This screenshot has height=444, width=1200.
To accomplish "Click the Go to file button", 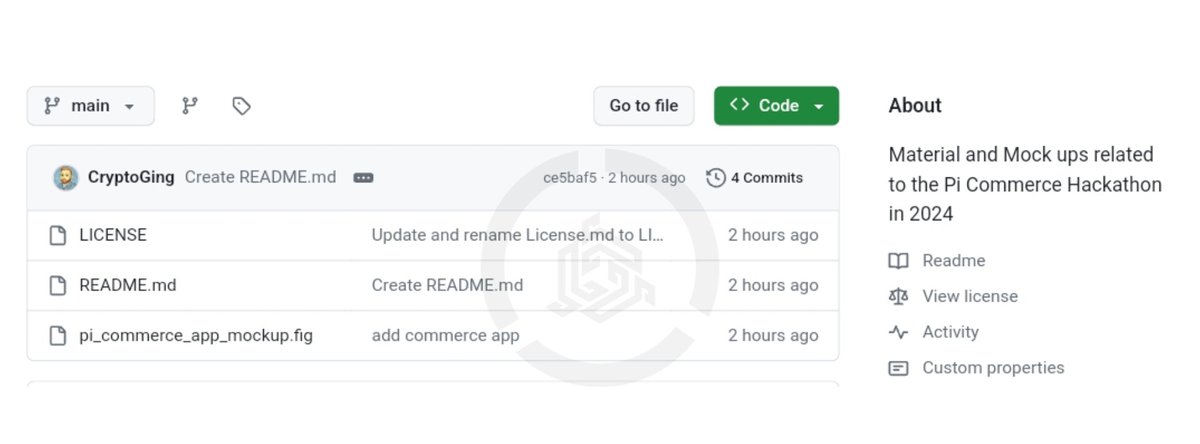I will coord(644,106).
